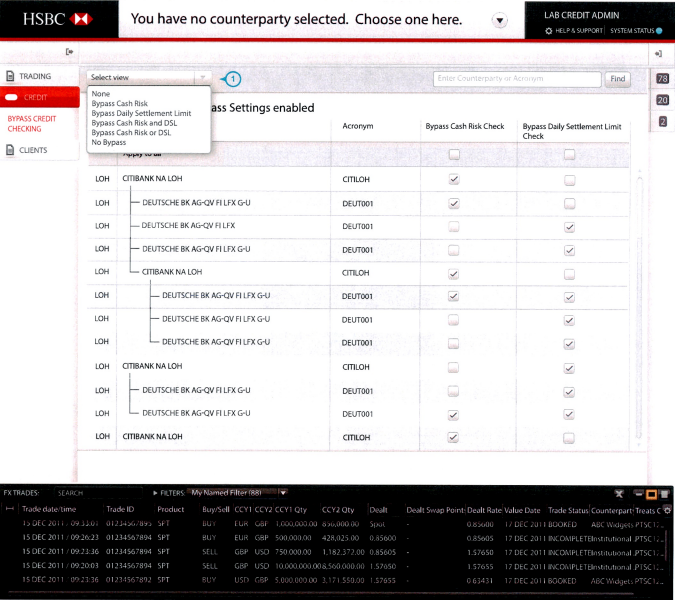Toggle Bypass Cash Risk Check header checkbox
Screen dimensions: 675x600
pos(454,154)
